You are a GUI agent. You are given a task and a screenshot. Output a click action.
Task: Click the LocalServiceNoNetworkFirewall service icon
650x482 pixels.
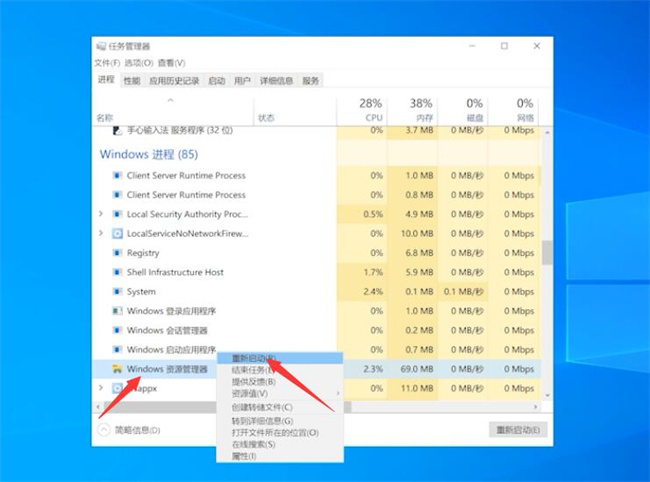pos(117,233)
